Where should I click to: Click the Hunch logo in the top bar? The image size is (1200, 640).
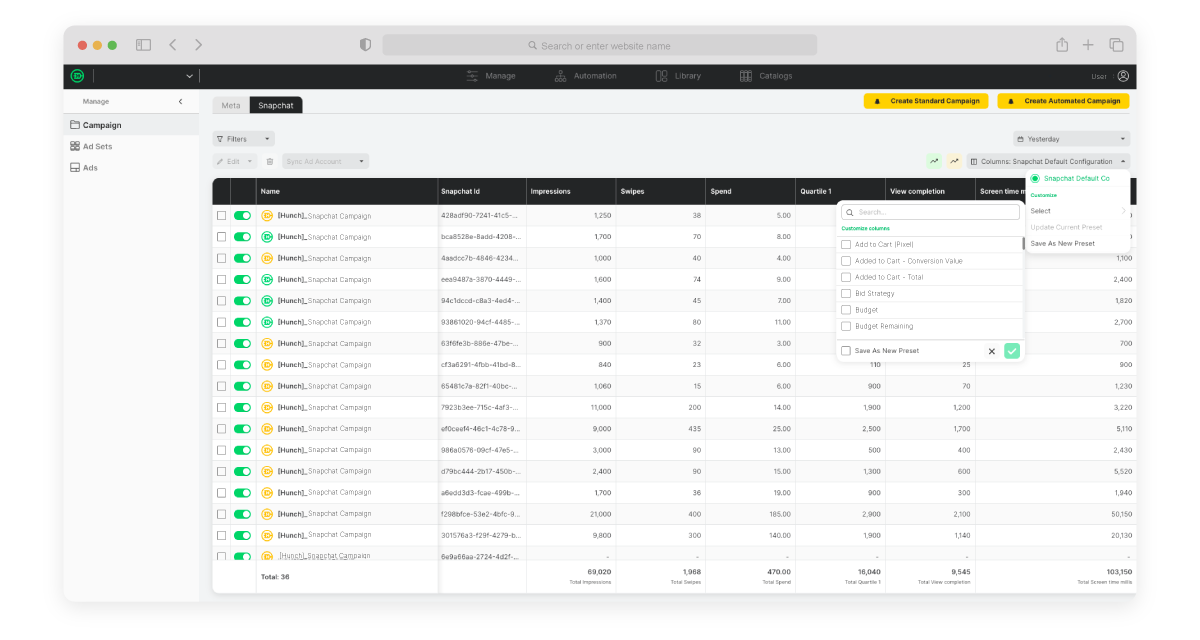coord(77,76)
